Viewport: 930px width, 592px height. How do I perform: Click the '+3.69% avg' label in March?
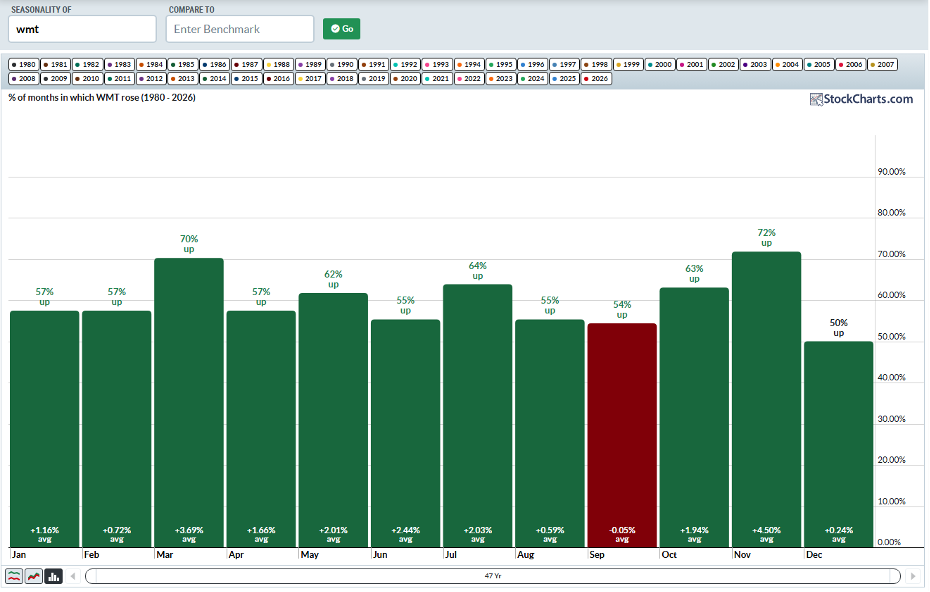(189, 534)
